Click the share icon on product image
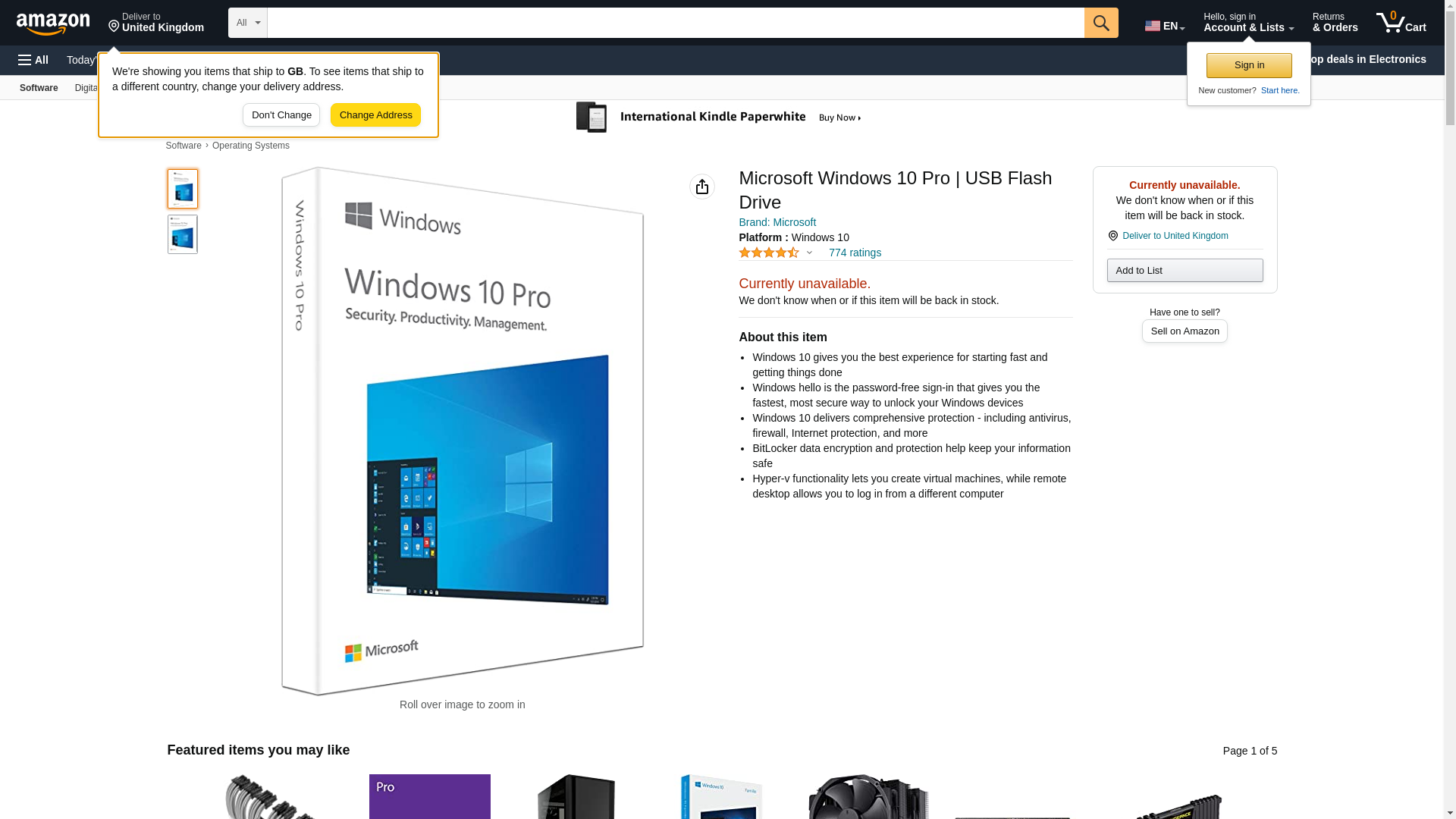Screen dimensions: 1456x819 [x=702, y=187]
